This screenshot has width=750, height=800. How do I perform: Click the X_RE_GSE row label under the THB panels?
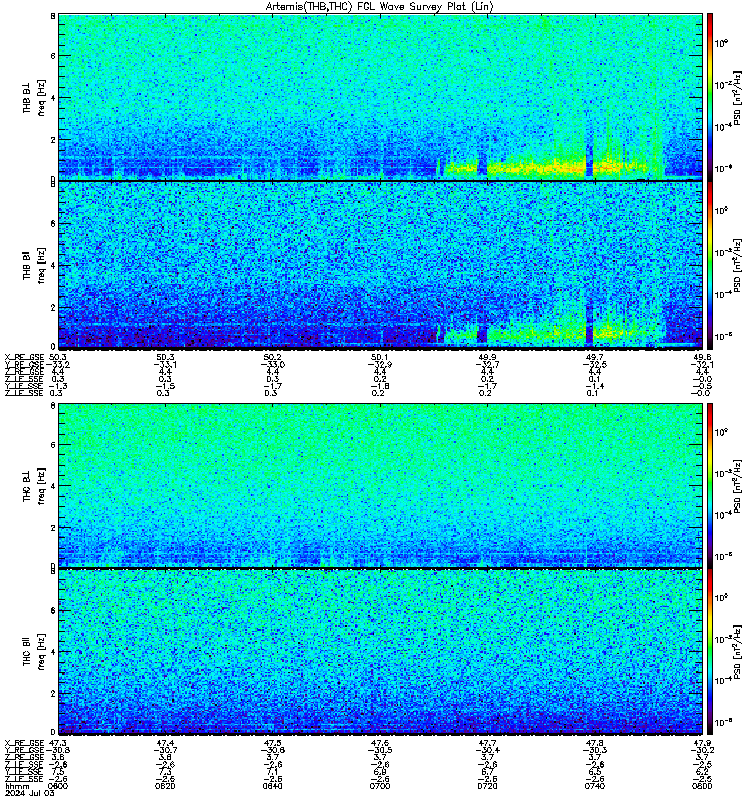(x=24, y=357)
